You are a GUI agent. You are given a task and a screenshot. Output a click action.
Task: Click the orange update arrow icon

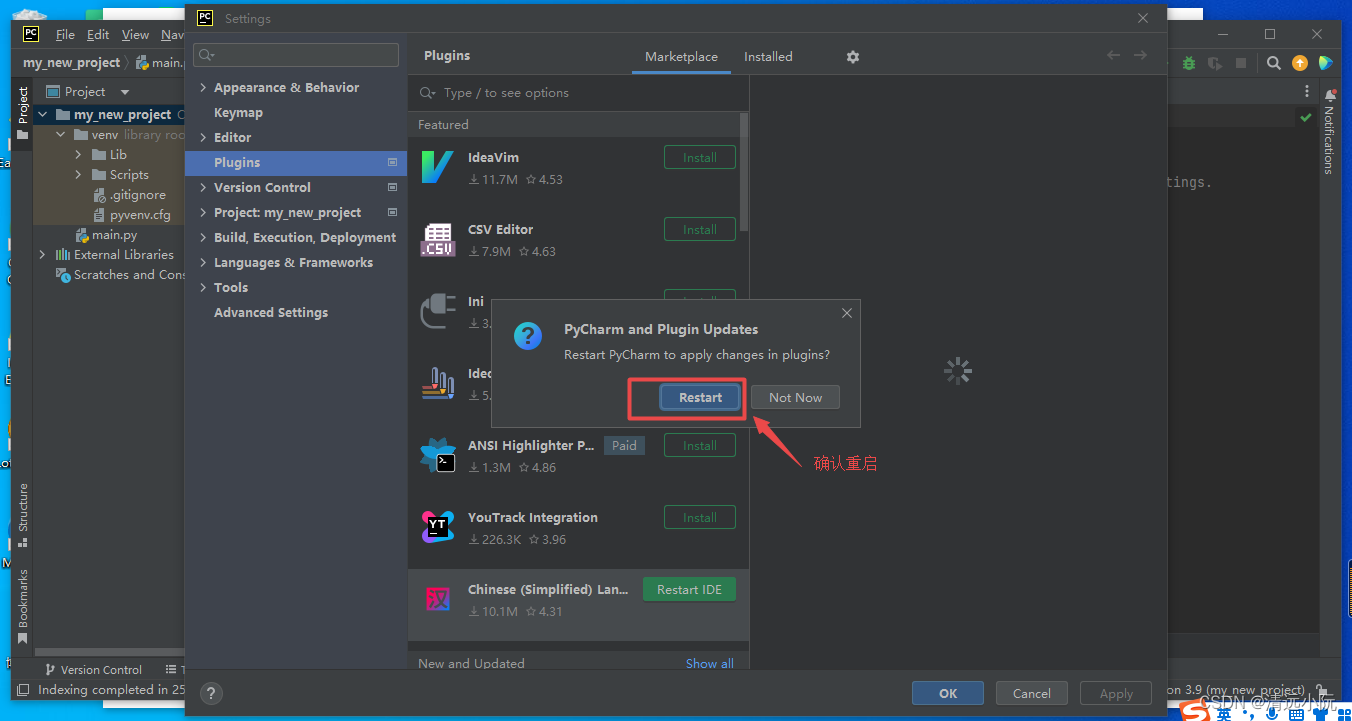click(x=1300, y=63)
